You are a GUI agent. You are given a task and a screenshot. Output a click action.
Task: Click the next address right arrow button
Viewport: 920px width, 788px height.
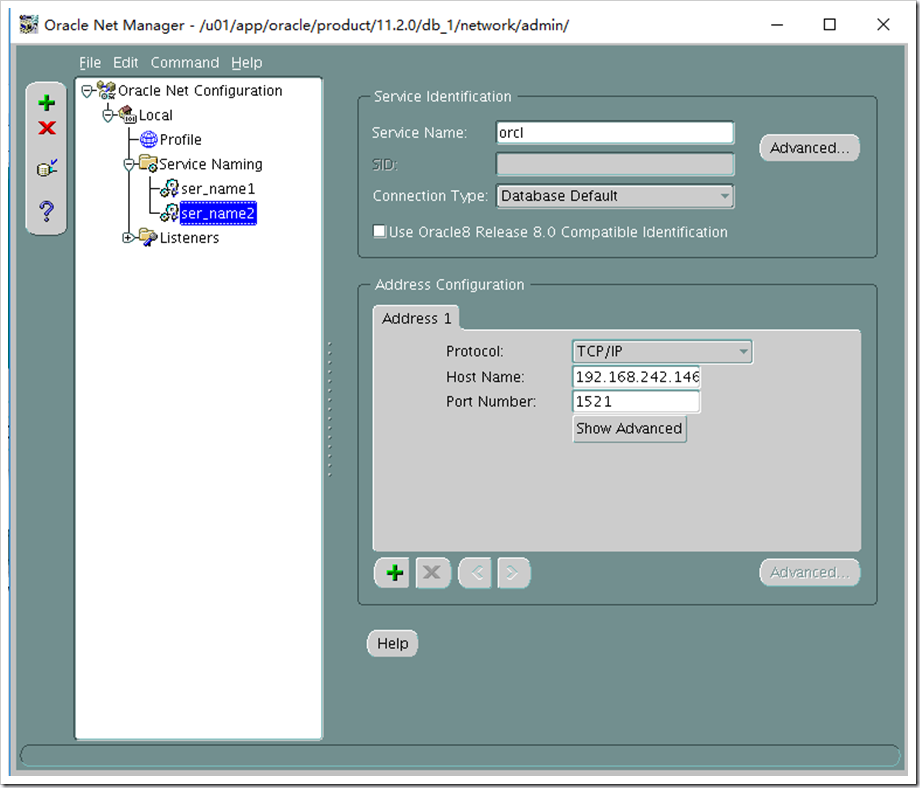pyautogui.click(x=513, y=573)
